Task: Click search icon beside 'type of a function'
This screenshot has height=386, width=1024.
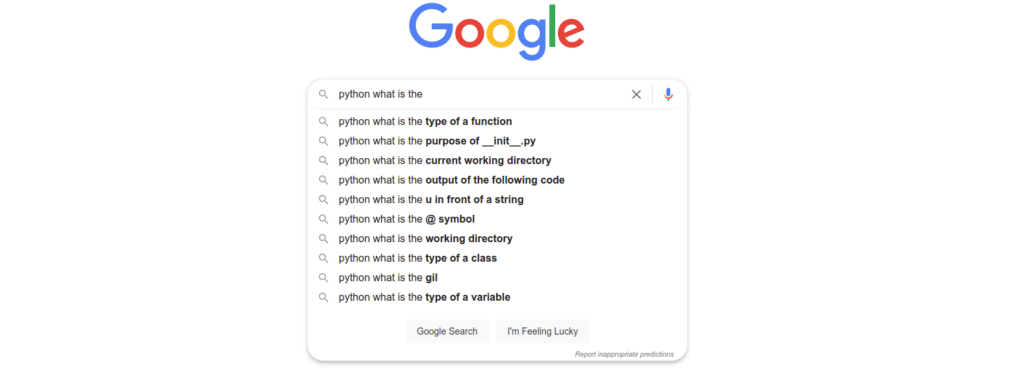Action: (323, 121)
